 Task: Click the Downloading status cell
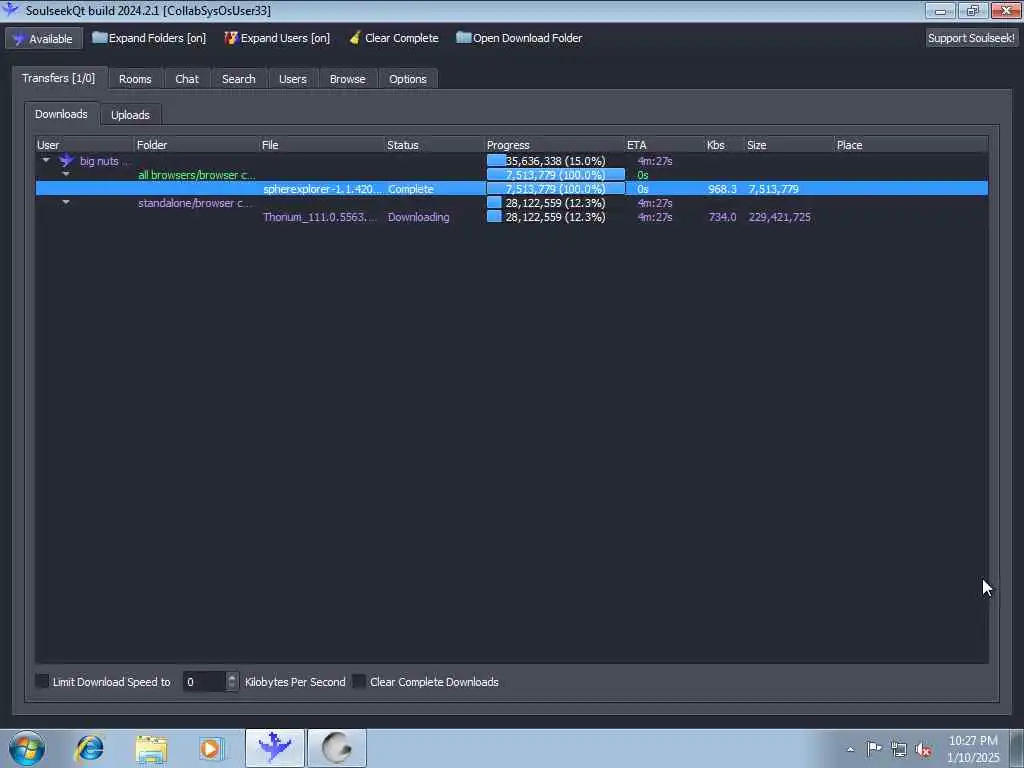(x=419, y=217)
